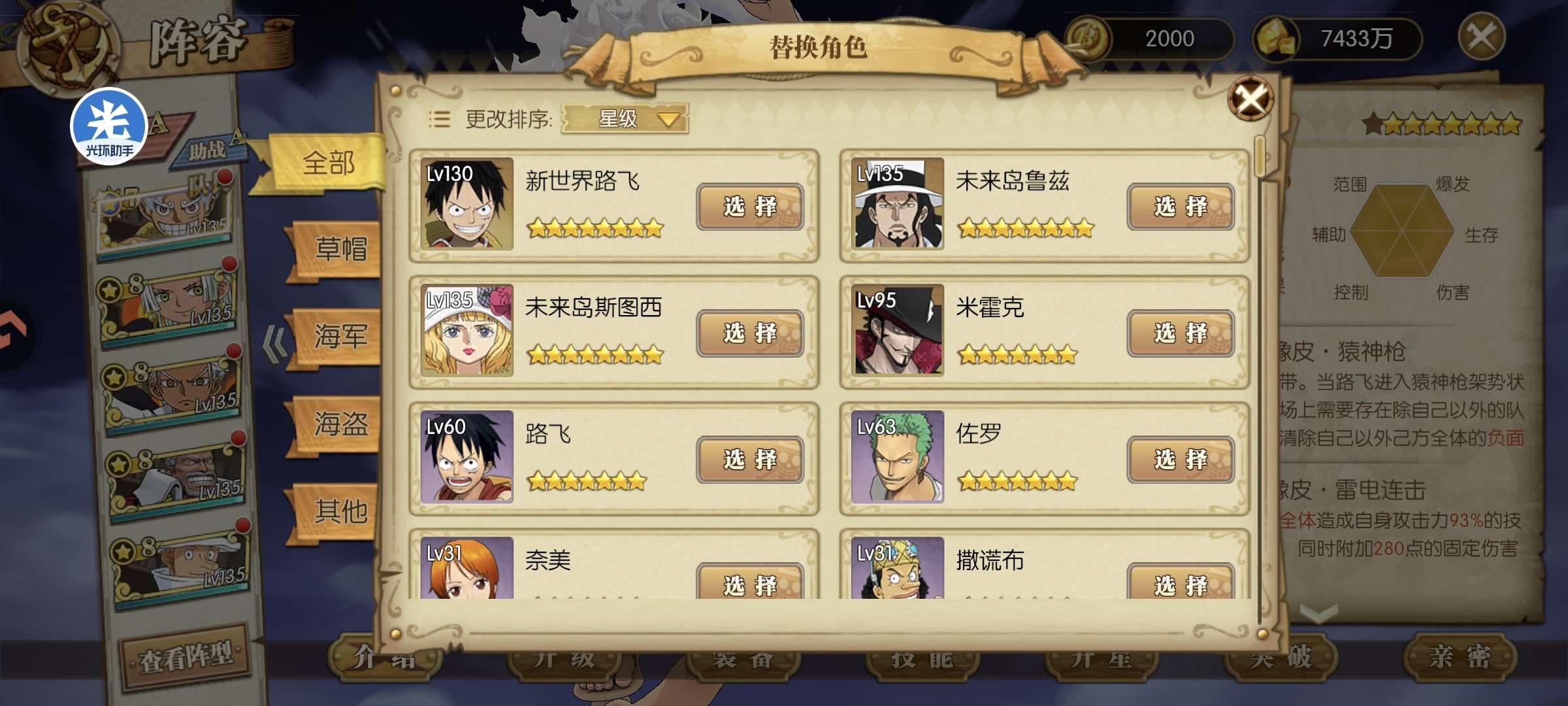The image size is (1568, 706).
Task: Click 选择 for 新世界路飞
Action: pyautogui.click(x=750, y=207)
